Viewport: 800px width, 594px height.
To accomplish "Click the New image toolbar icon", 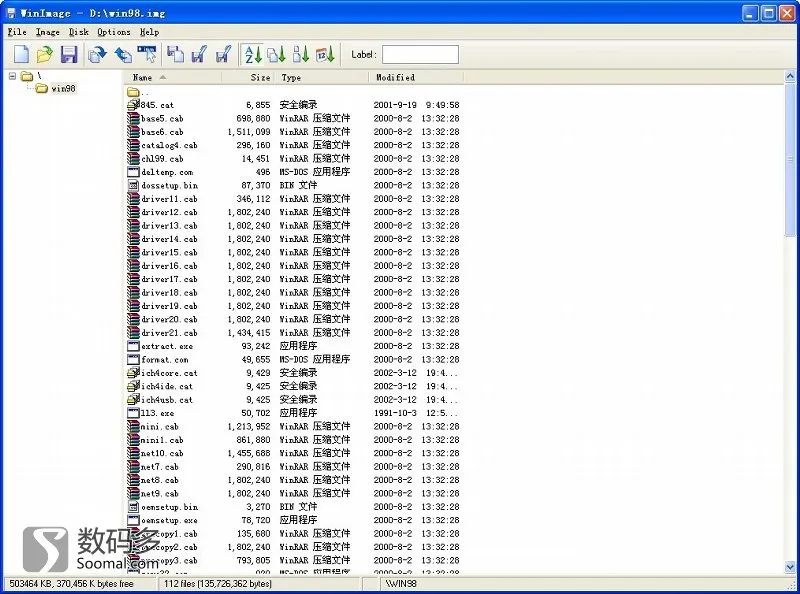I will pyautogui.click(x=21, y=54).
